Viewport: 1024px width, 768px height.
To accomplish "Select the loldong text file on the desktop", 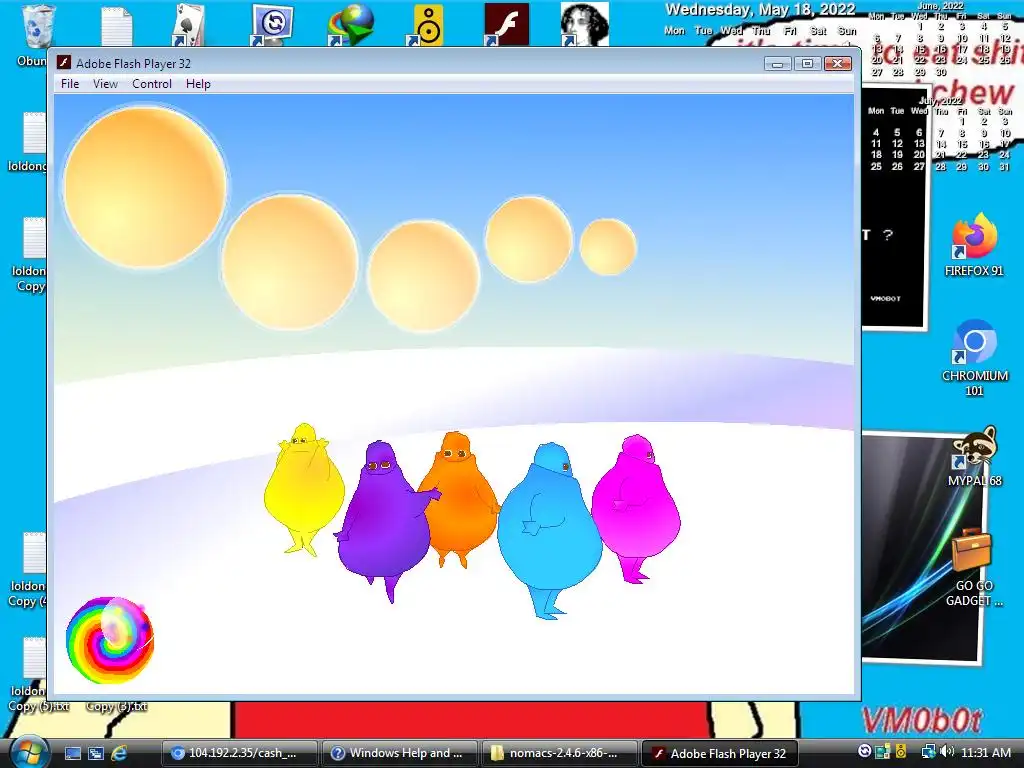I will coord(29,142).
